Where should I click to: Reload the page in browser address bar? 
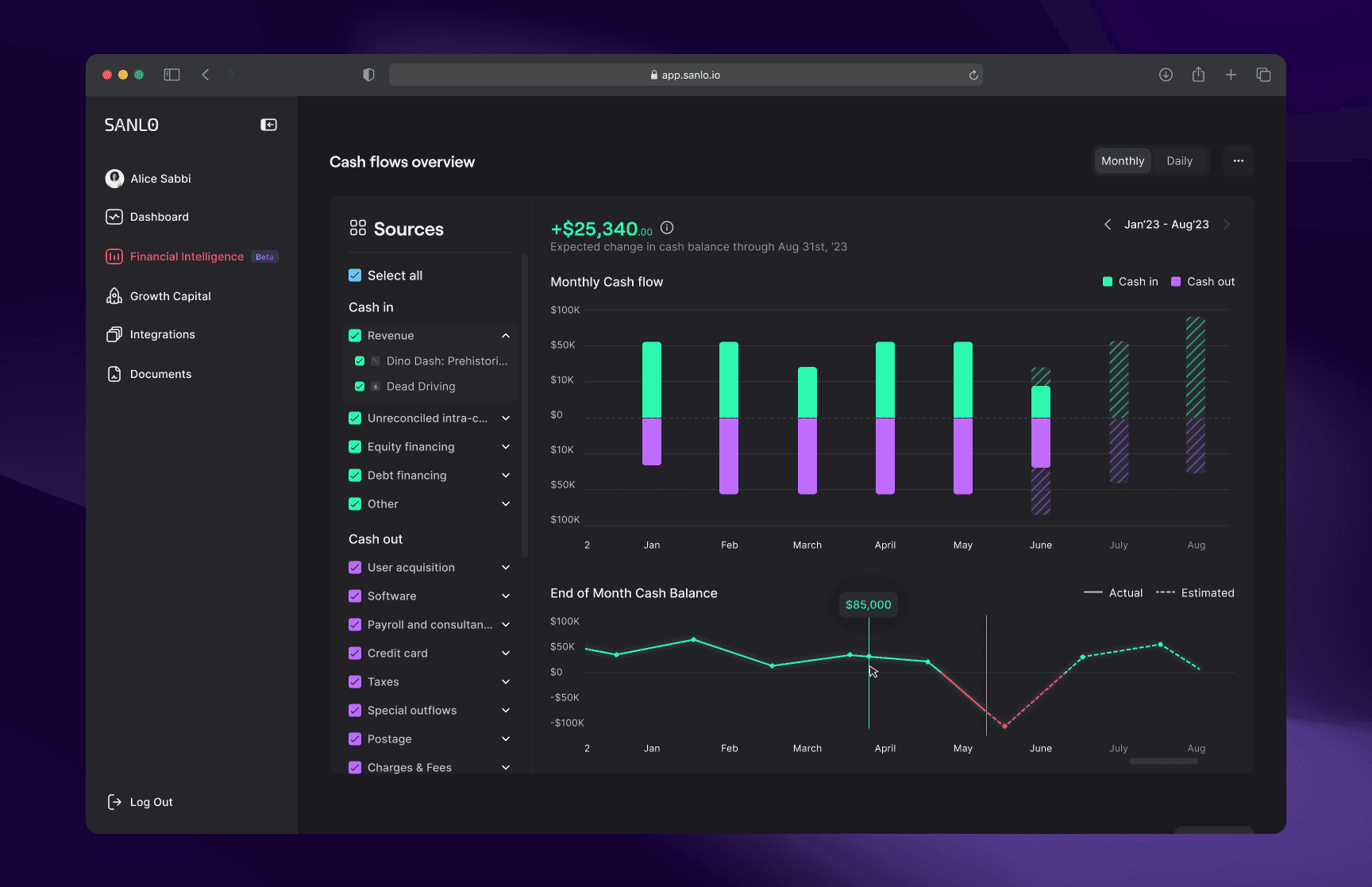point(973,75)
